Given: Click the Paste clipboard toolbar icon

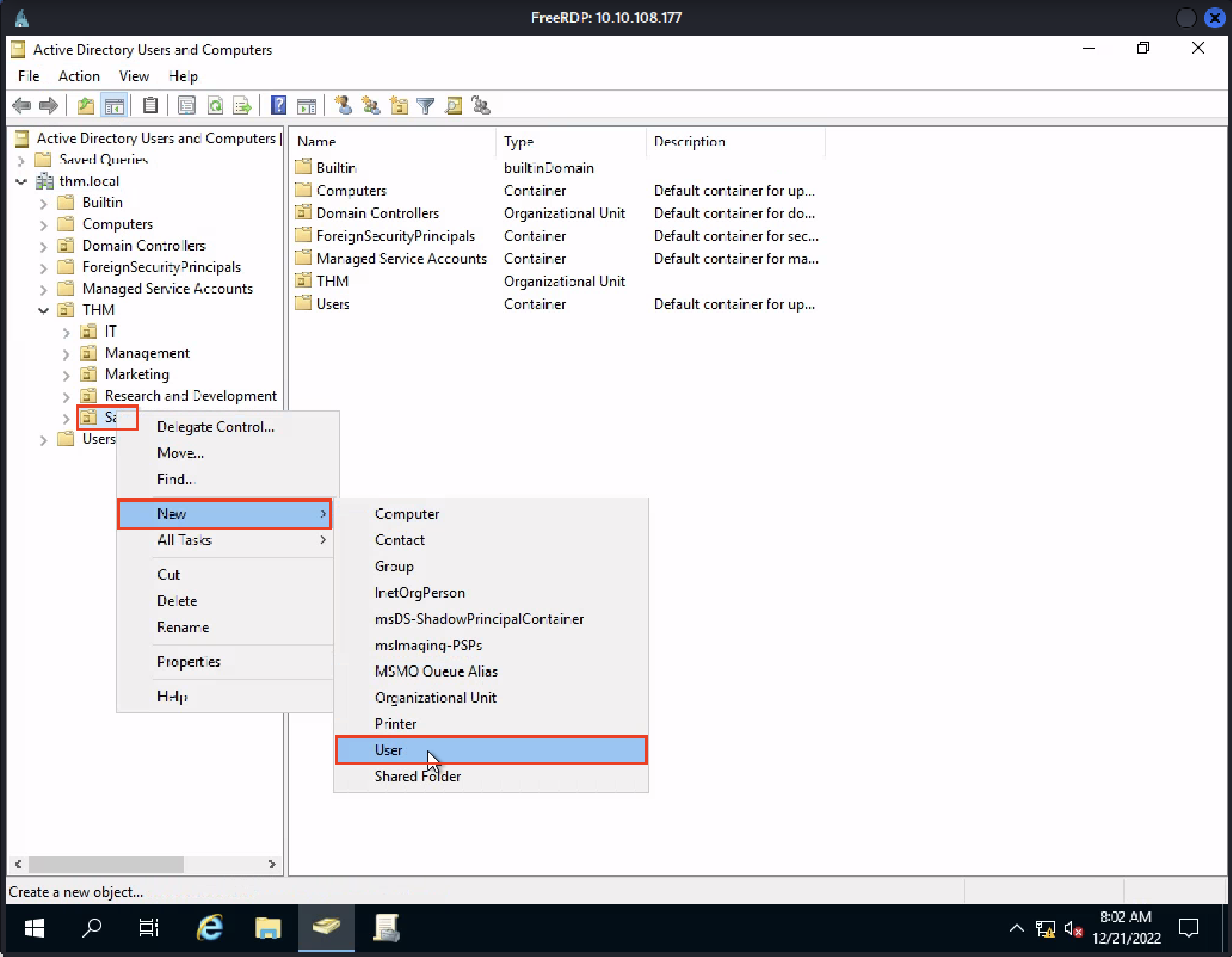Looking at the screenshot, I should click(x=151, y=105).
